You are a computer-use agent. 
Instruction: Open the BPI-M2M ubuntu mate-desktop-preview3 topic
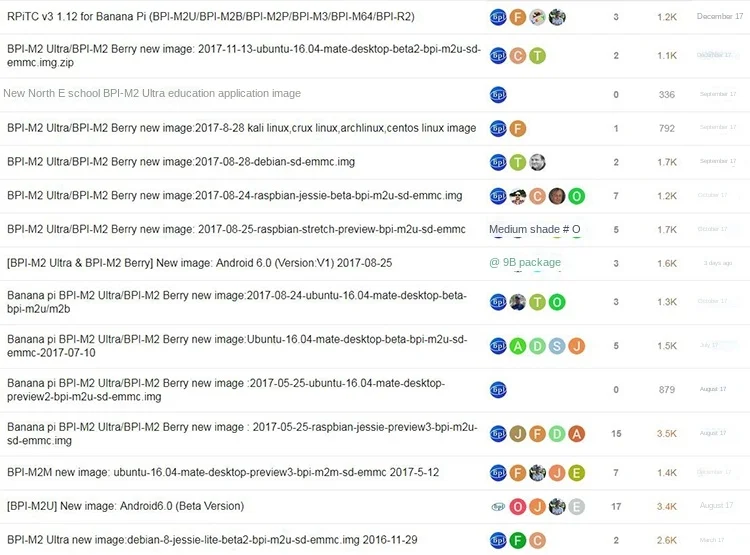click(223, 473)
